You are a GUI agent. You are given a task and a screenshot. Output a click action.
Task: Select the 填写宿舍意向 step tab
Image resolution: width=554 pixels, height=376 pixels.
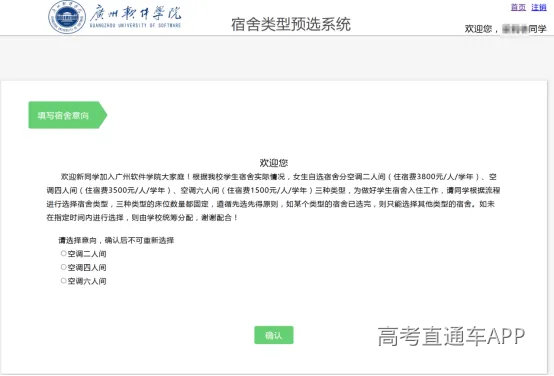pyautogui.click(x=67, y=115)
